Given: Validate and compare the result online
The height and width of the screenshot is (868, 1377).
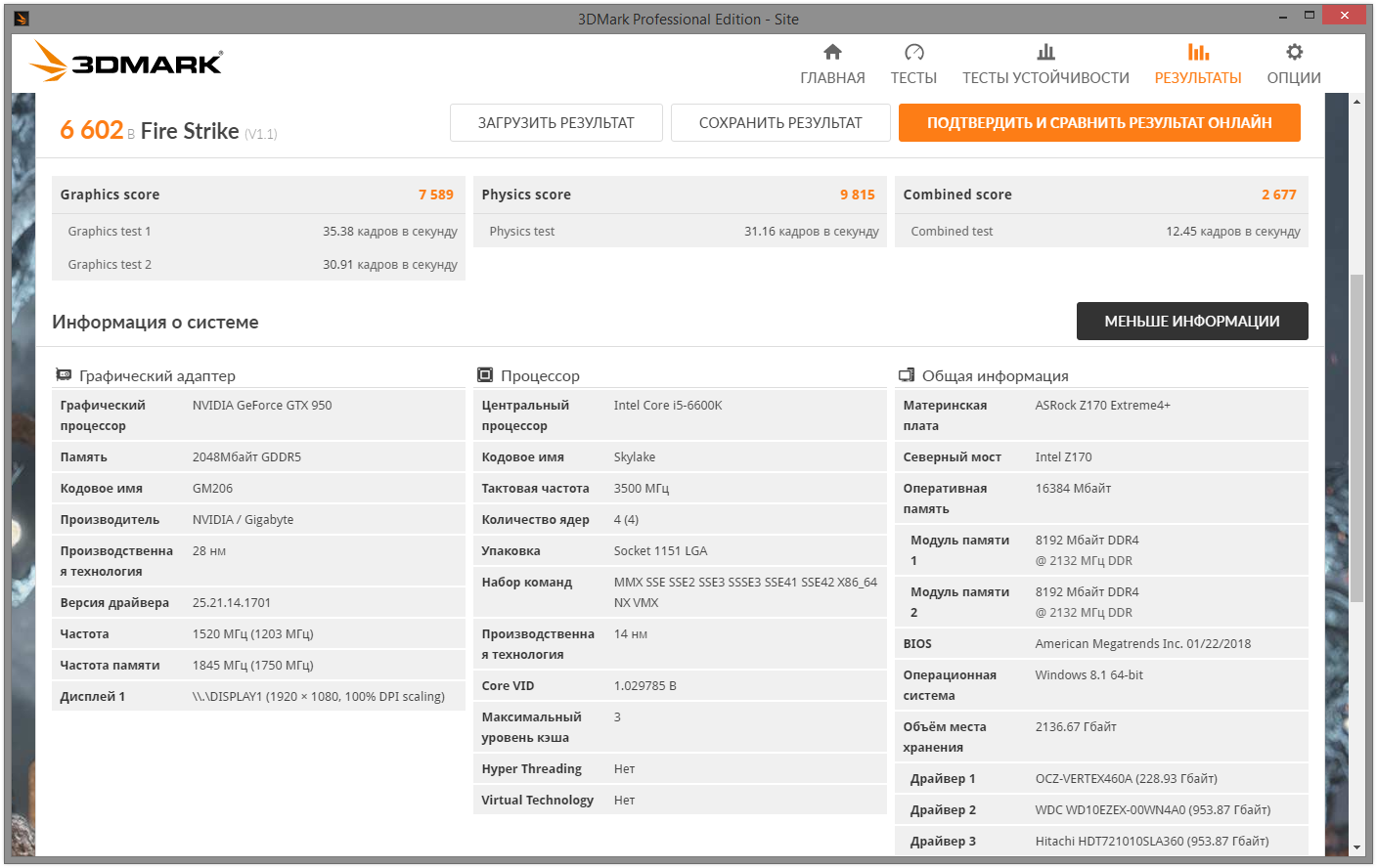Looking at the screenshot, I should click(x=1099, y=123).
